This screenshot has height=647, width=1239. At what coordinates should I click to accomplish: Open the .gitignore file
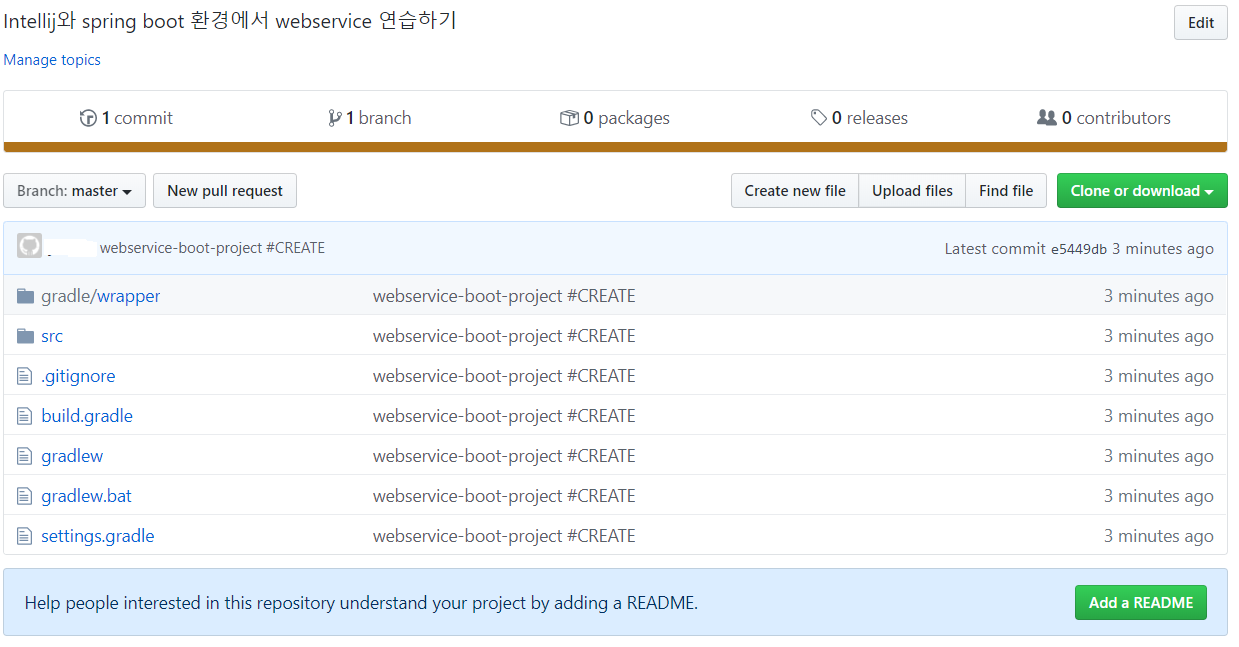point(78,376)
